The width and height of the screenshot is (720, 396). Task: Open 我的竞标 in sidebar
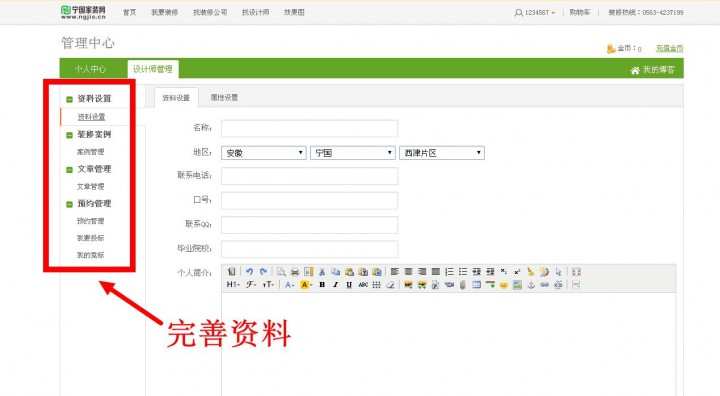pyautogui.click(x=90, y=255)
